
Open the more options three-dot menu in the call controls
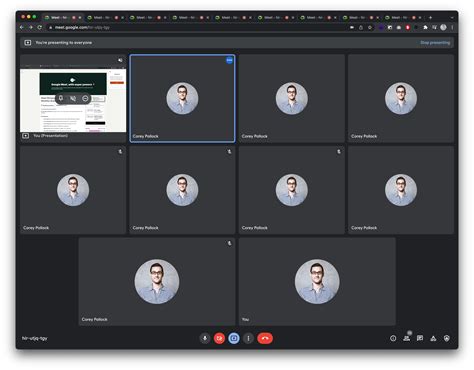[248, 338]
